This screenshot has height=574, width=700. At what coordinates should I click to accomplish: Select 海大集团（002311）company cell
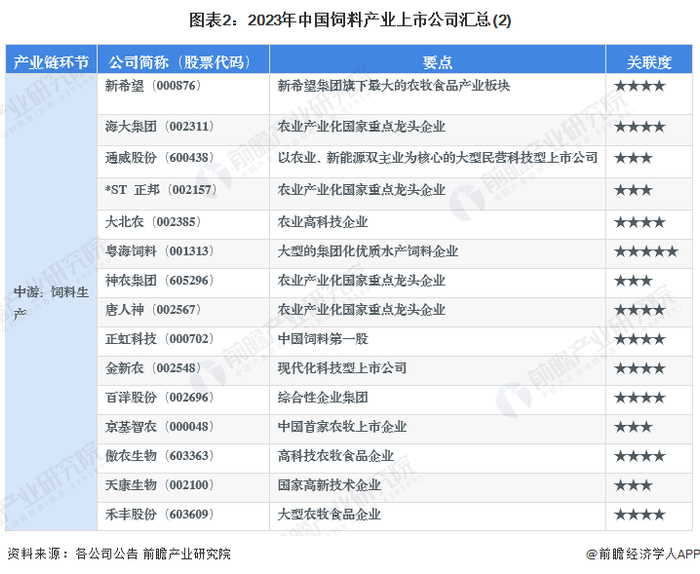183,130
